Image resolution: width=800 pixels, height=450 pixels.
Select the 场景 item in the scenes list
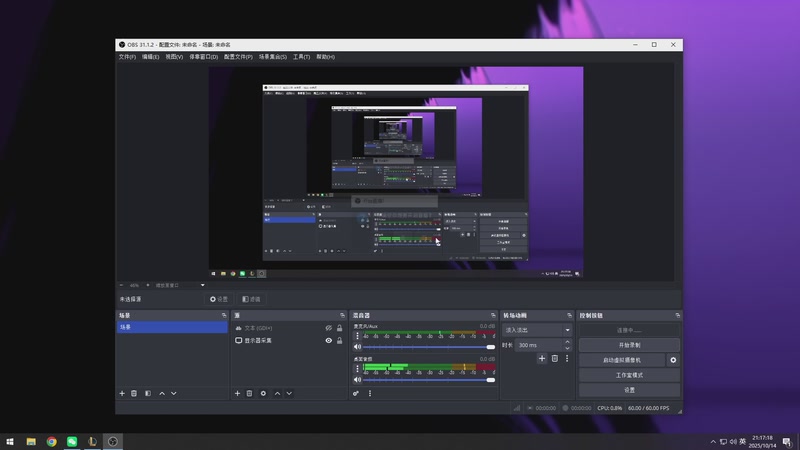(172, 327)
